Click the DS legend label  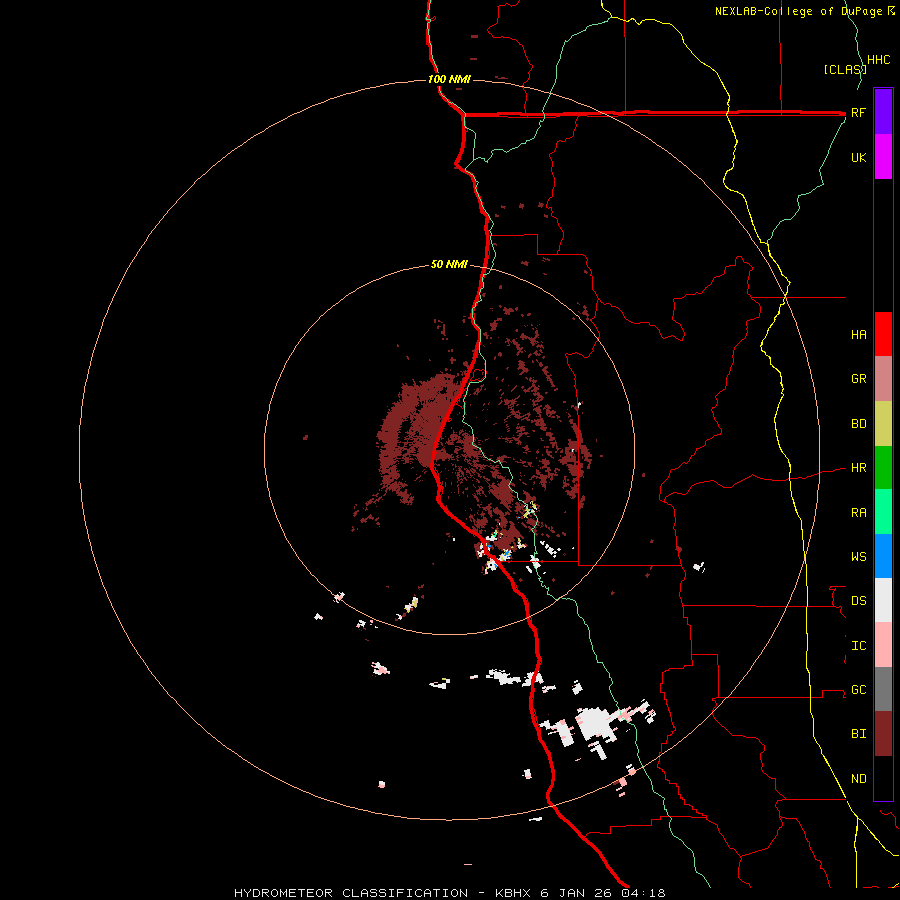point(858,601)
